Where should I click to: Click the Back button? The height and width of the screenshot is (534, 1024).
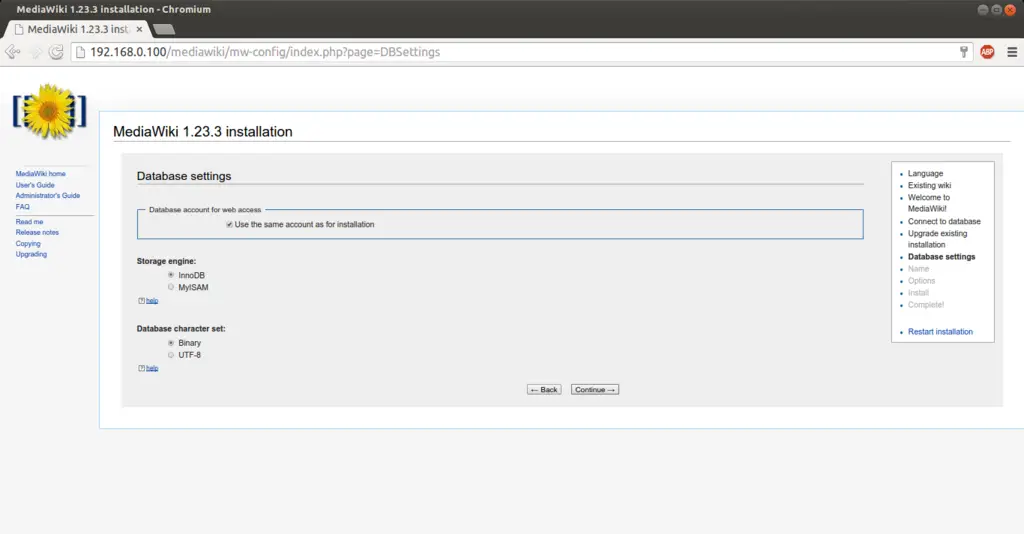click(544, 390)
